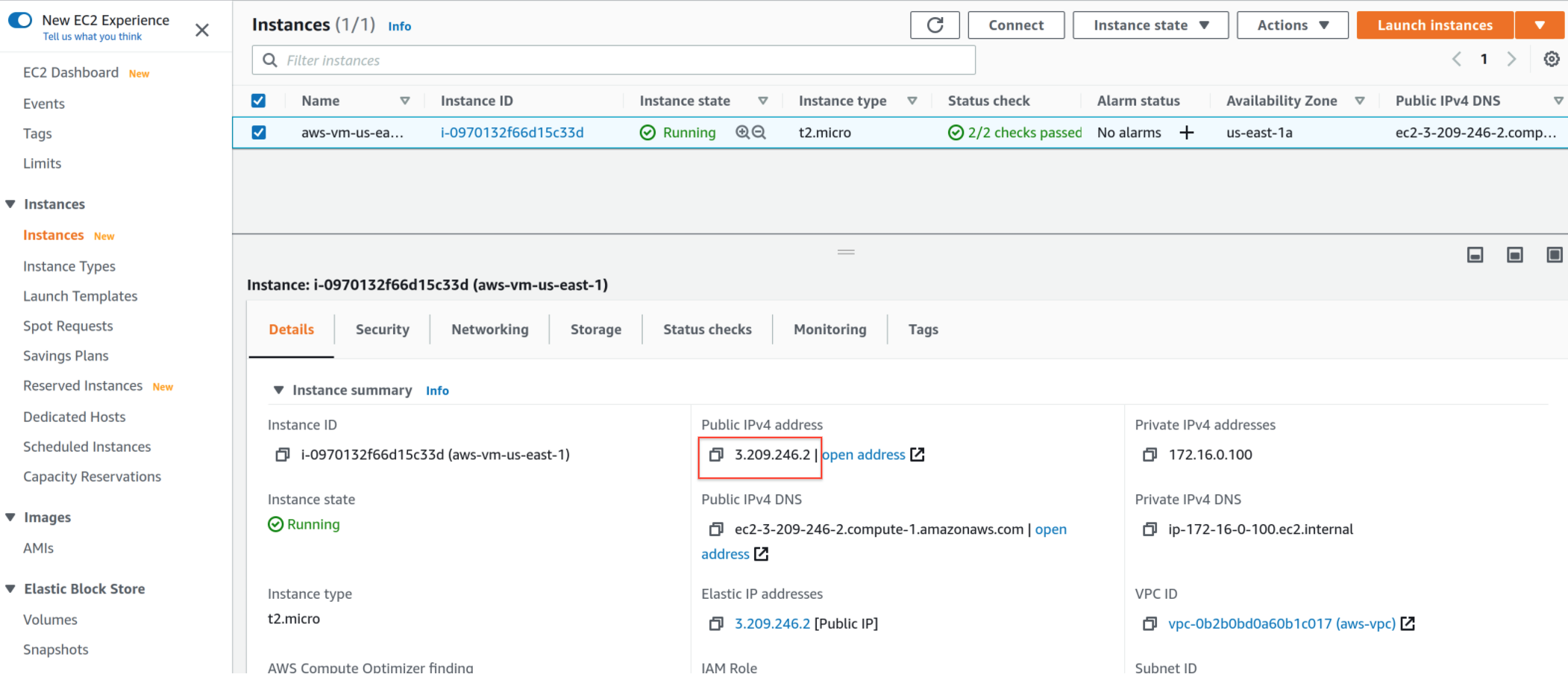Go to previous page arrow
Viewport: 1568px width, 683px height.
[x=1456, y=59]
